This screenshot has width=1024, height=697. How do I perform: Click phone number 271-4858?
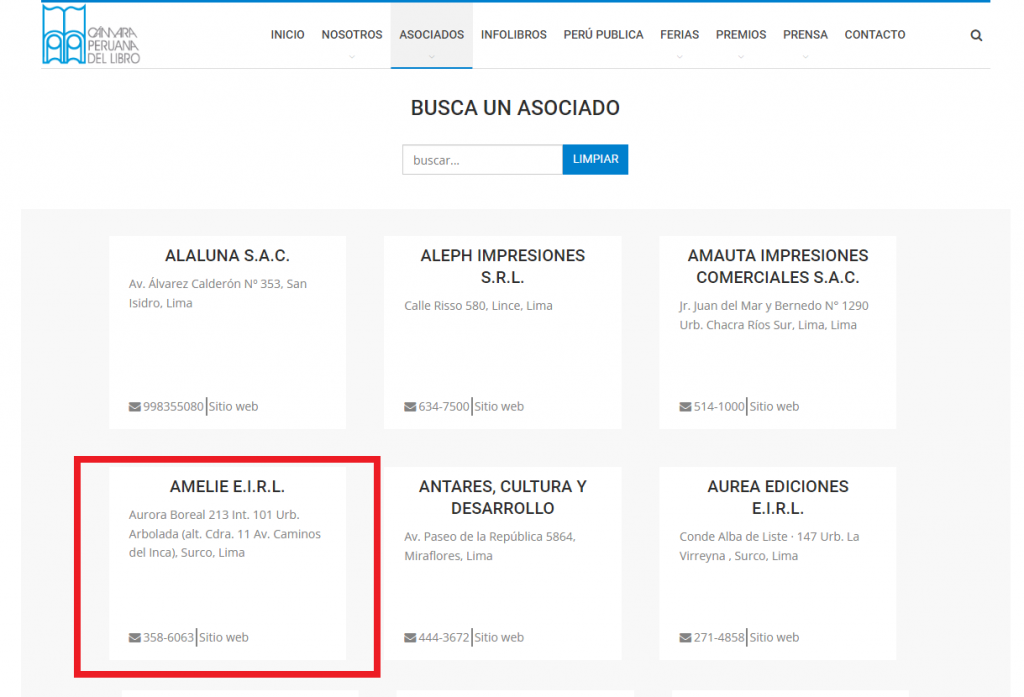coord(719,637)
